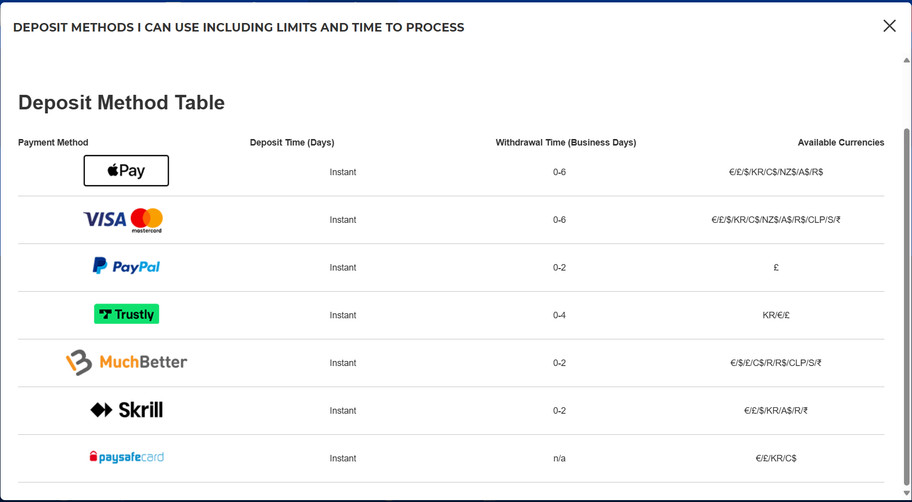
Task: Click Withdrawal Time (Business Days) header
Action: click(x=566, y=143)
